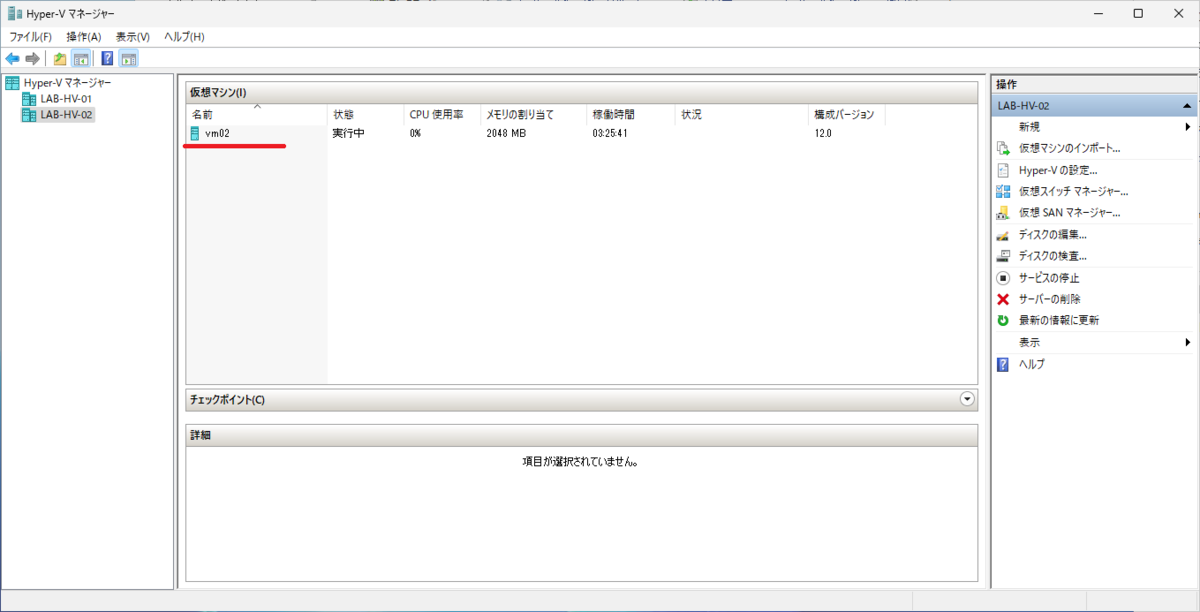Click the 新規 action label

click(1029, 127)
